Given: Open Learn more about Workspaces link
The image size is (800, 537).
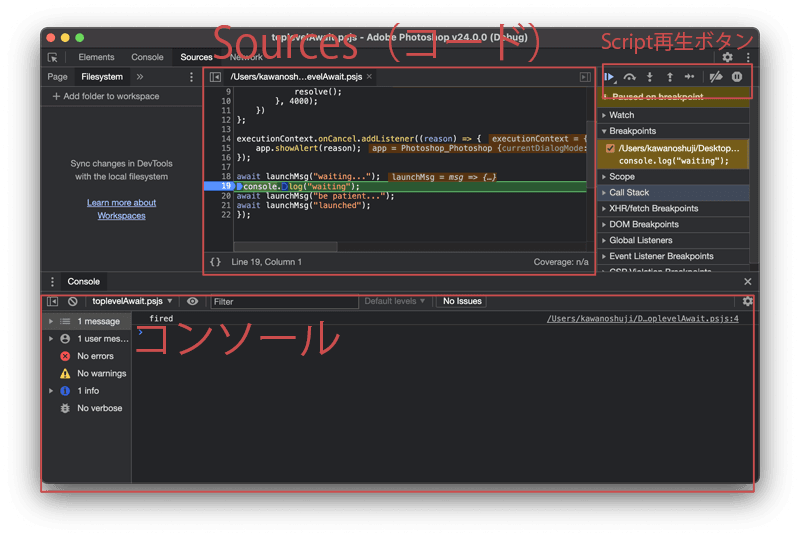Looking at the screenshot, I should click(x=121, y=209).
